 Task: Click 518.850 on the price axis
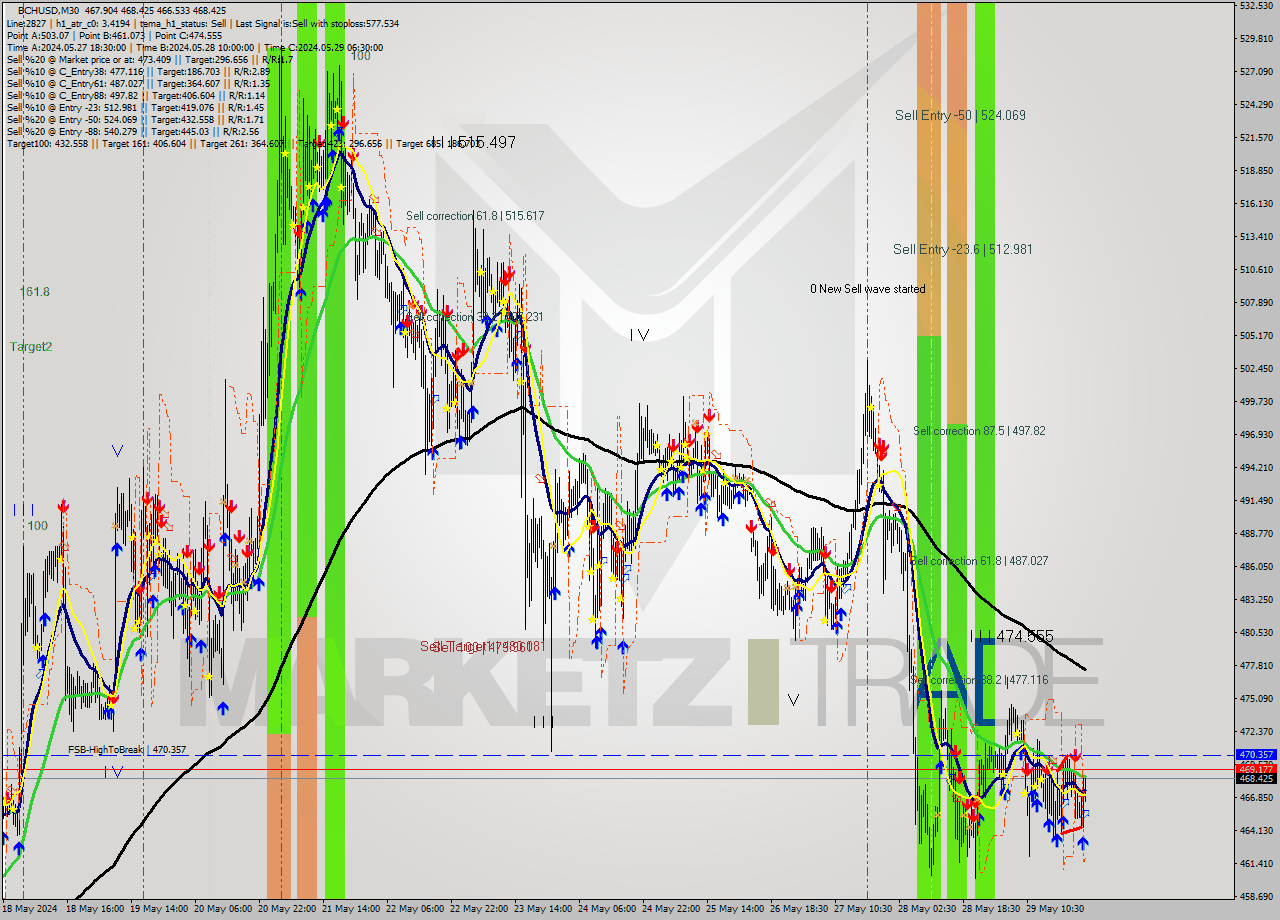coord(1256,171)
